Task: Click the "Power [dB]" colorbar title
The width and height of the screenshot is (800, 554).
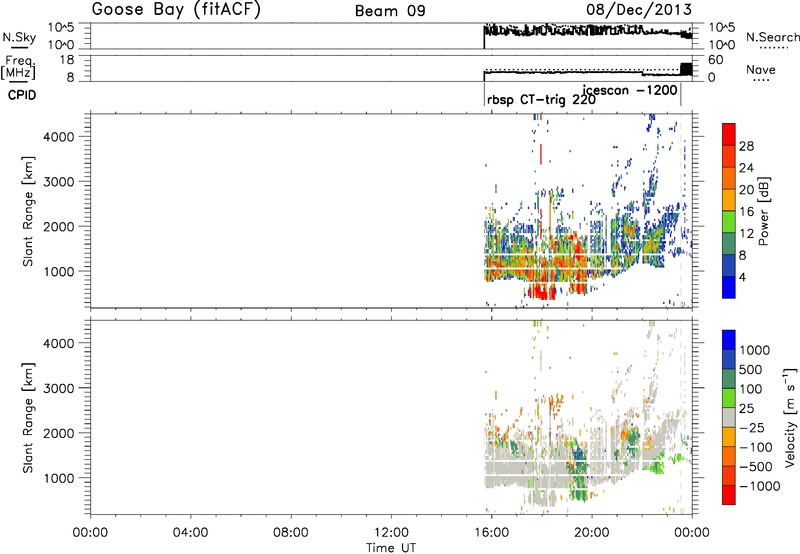Action: [763, 211]
